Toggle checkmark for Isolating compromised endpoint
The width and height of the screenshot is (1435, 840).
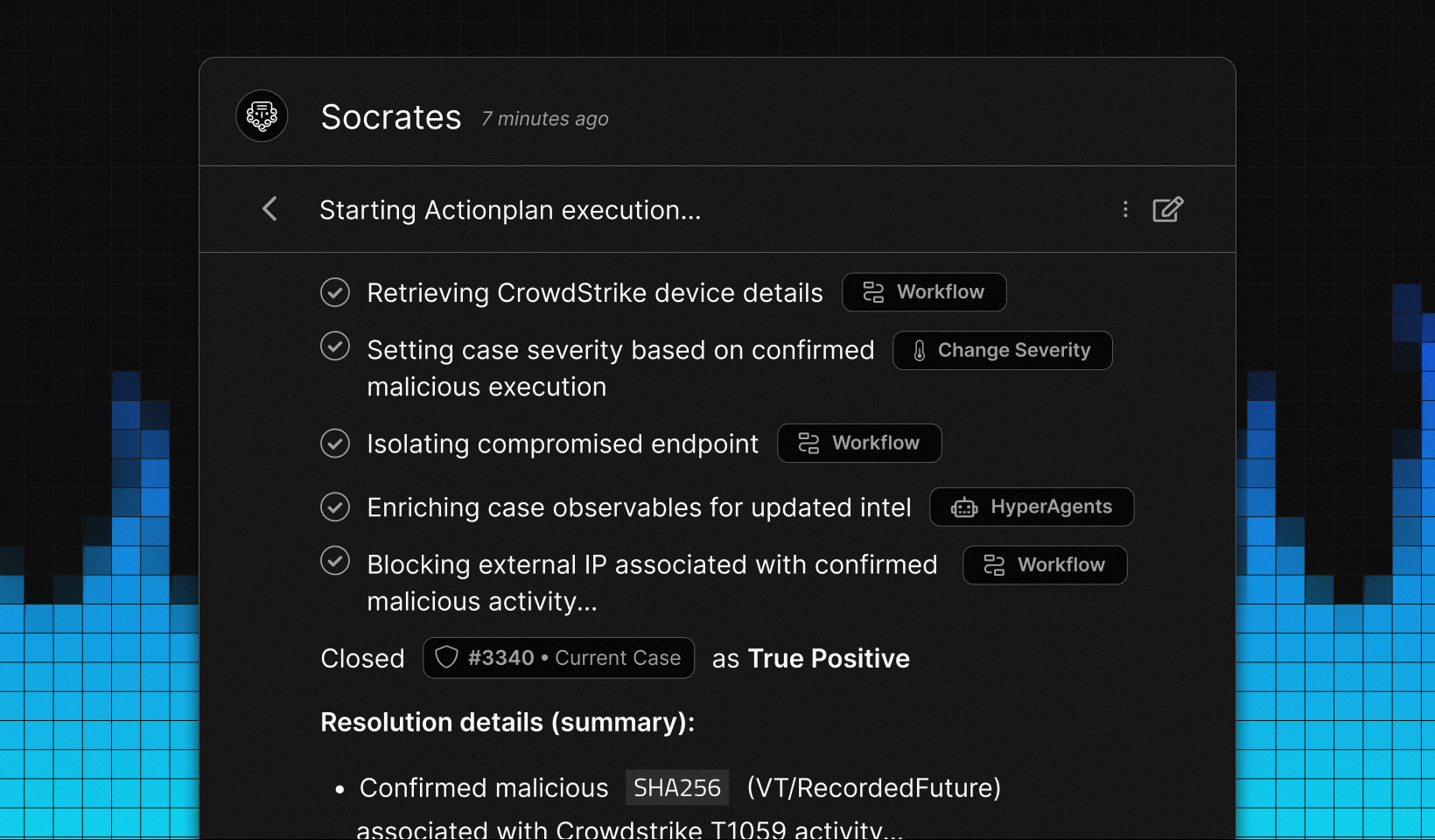(335, 444)
